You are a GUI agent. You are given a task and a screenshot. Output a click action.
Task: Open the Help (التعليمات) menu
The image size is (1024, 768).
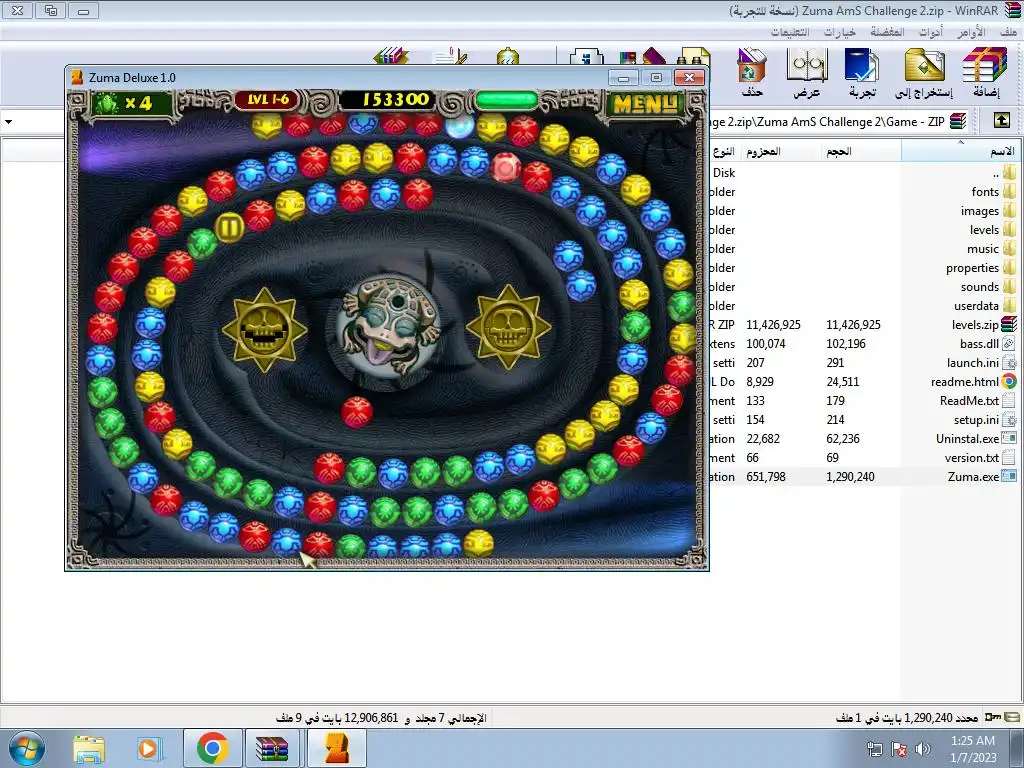790,32
